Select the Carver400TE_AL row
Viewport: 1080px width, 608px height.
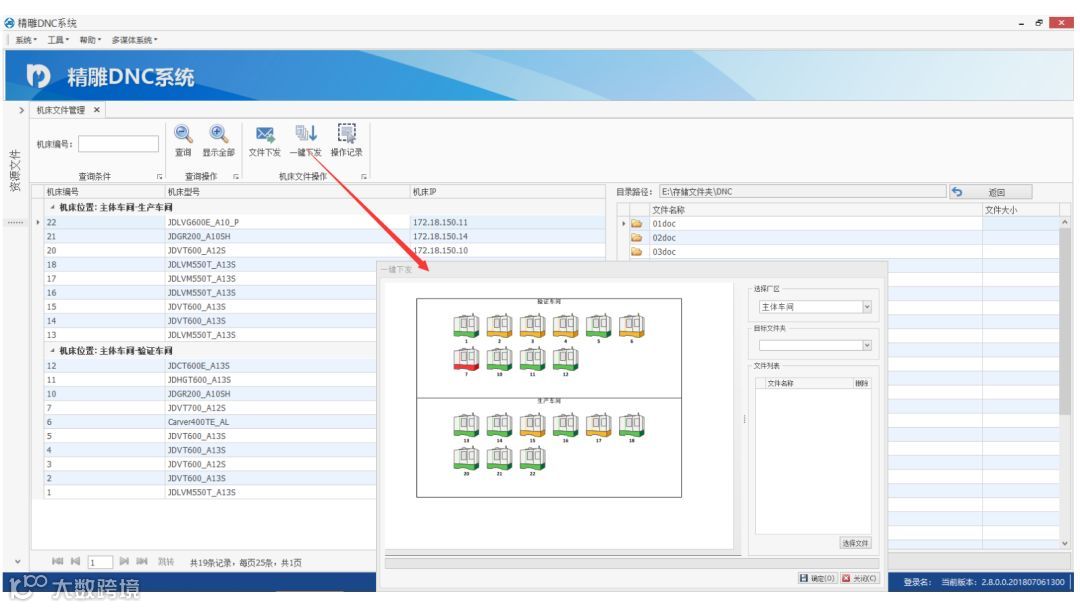(x=210, y=422)
